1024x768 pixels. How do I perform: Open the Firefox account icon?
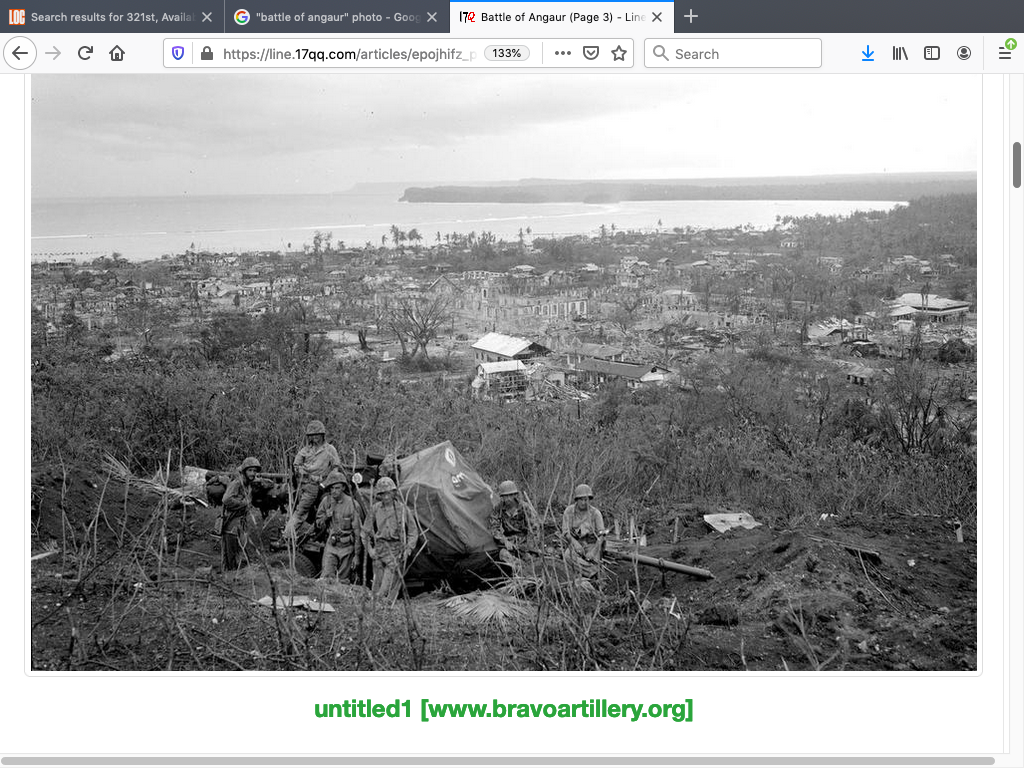(964, 54)
